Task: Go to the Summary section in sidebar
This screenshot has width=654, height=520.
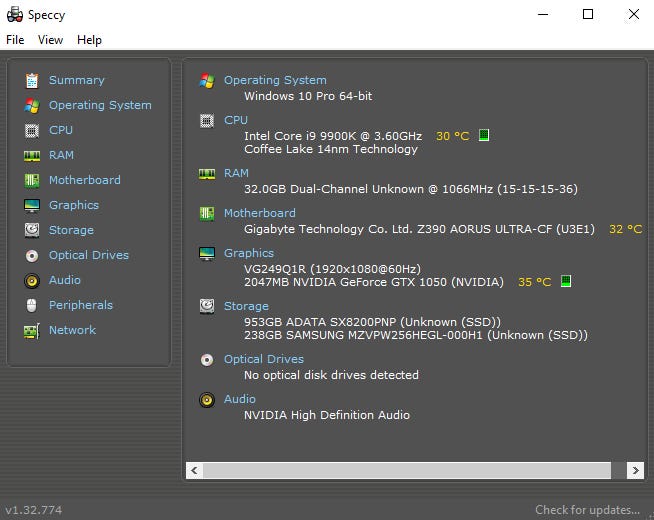Action: 76,80
